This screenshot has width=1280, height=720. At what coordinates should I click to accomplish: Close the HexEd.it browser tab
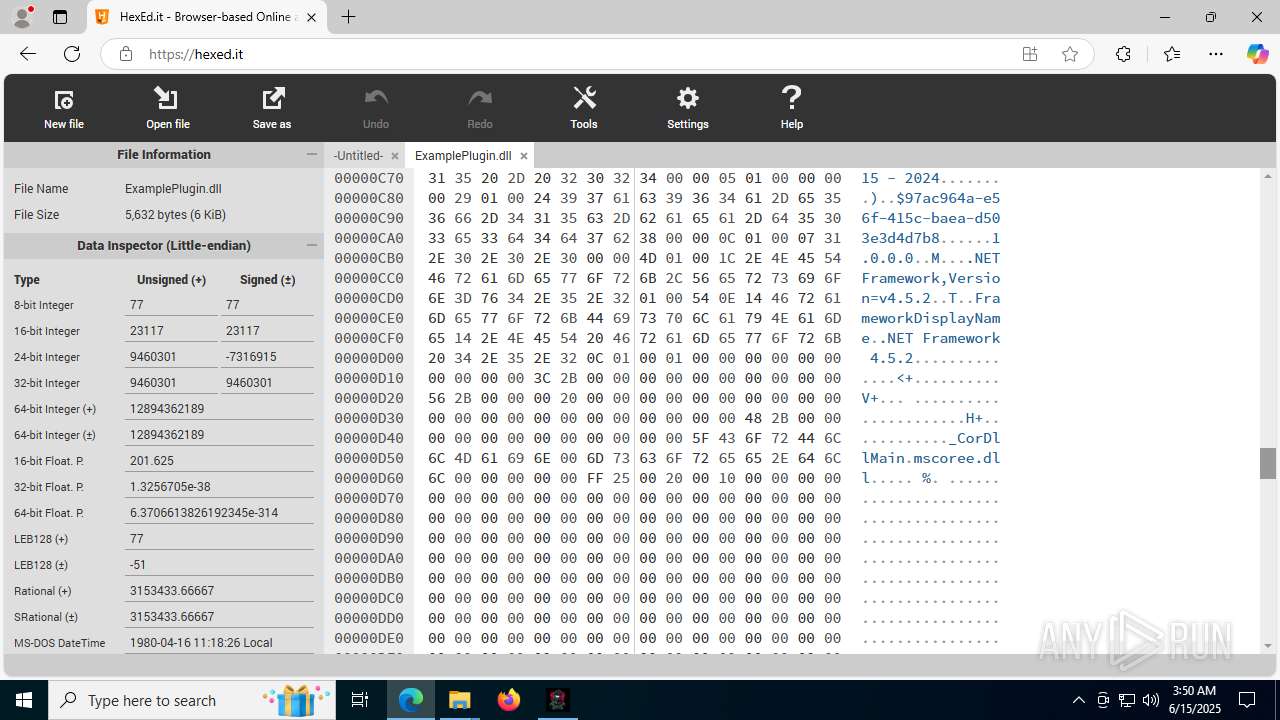pyautogui.click(x=312, y=17)
